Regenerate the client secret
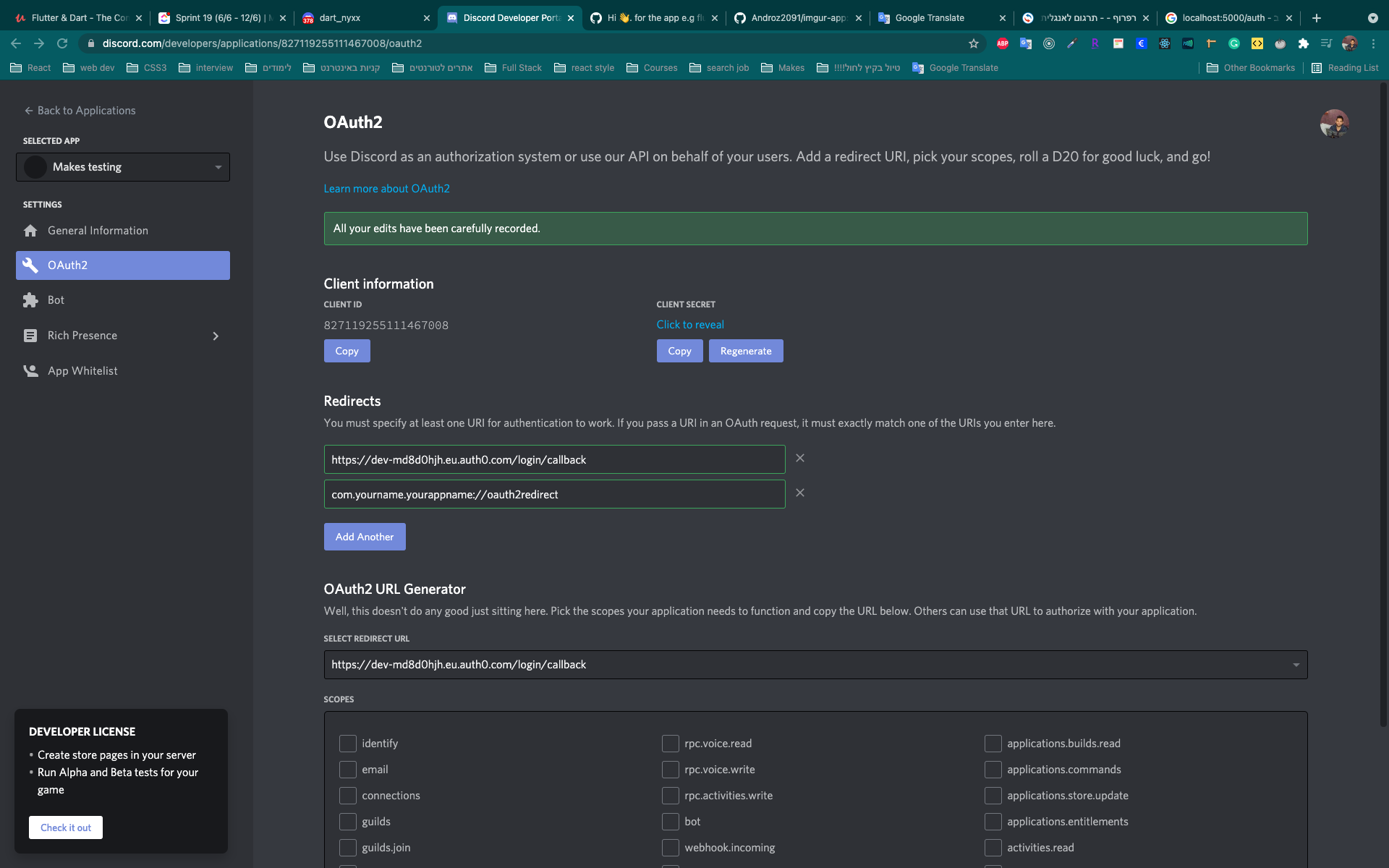Screen dimensions: 1389x868 point(746,351)
